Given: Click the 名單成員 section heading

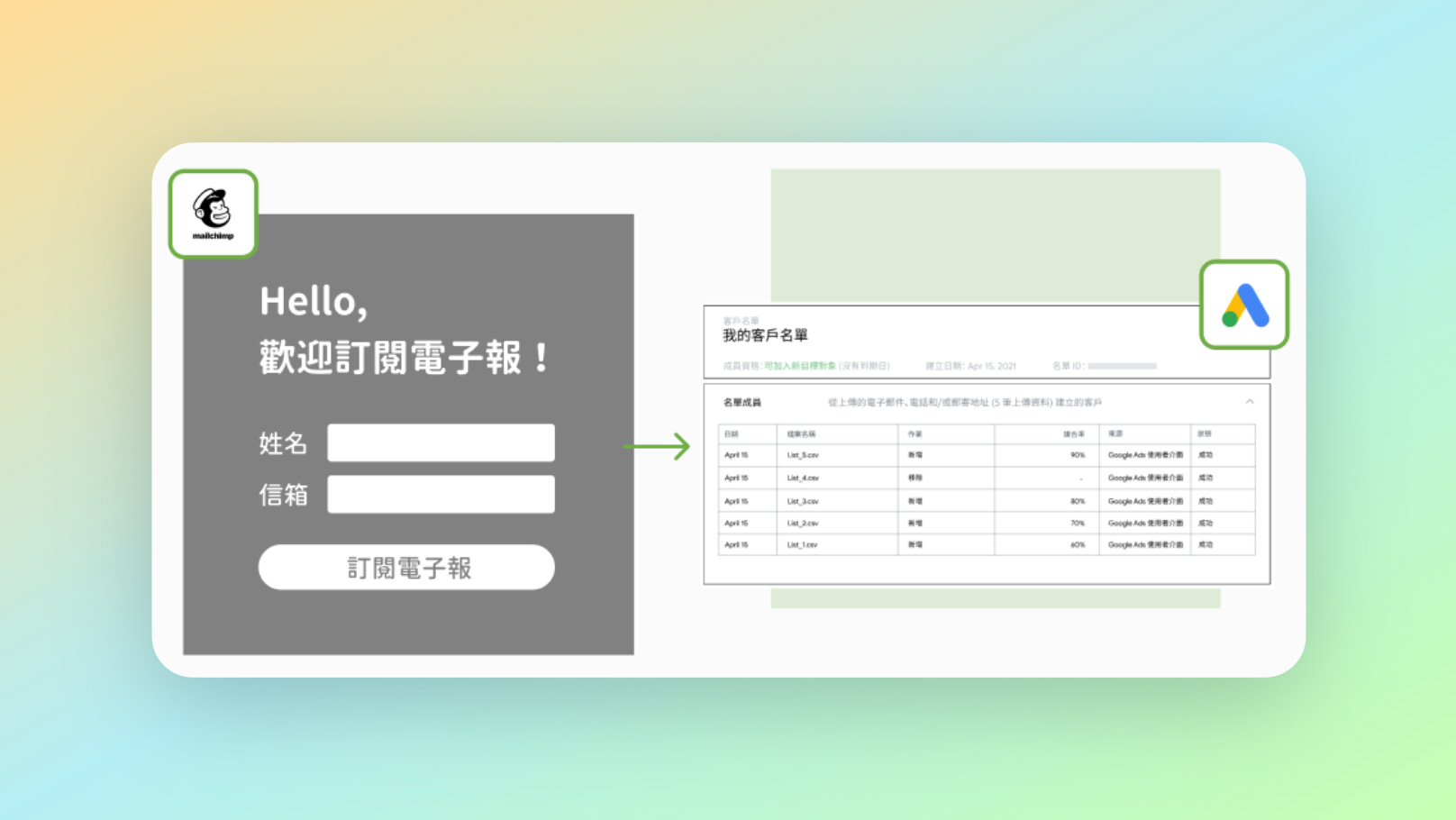Looking at the screenshot, I should tap(742, 402).
